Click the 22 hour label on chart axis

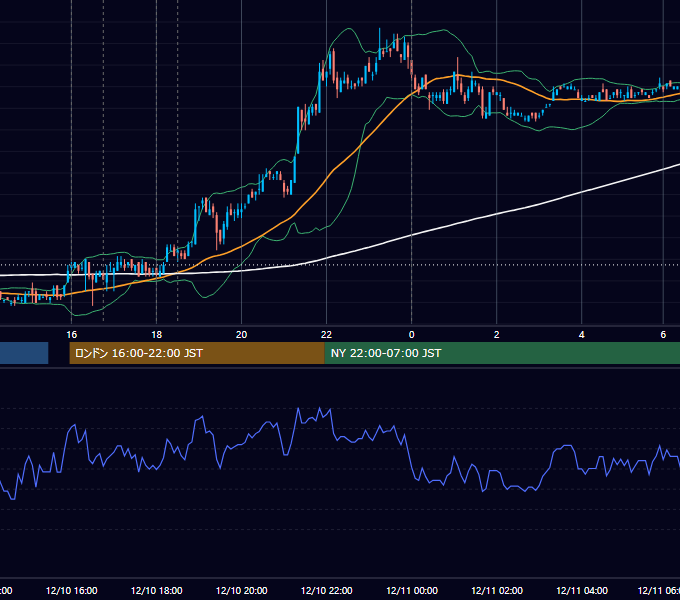[x=327, y=335]
